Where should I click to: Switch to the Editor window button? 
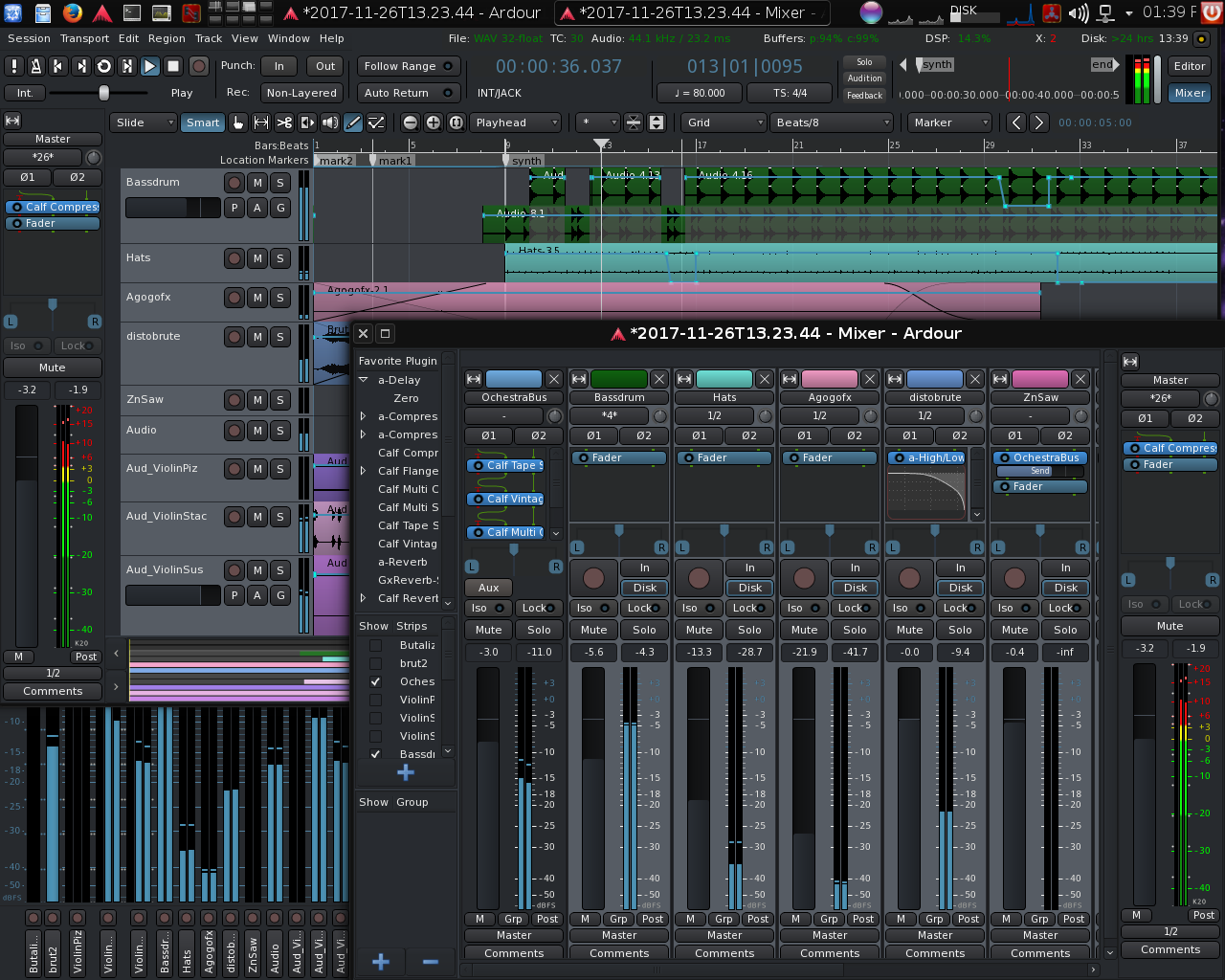[x=1190, y=66]
